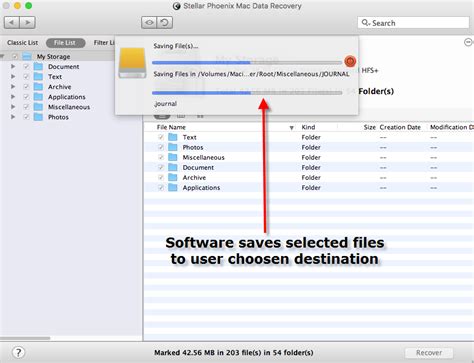Image resolution: width=474 pixels, height=363 pixels.
Task: Select the Document row in file table
Action: pos(309,167)
